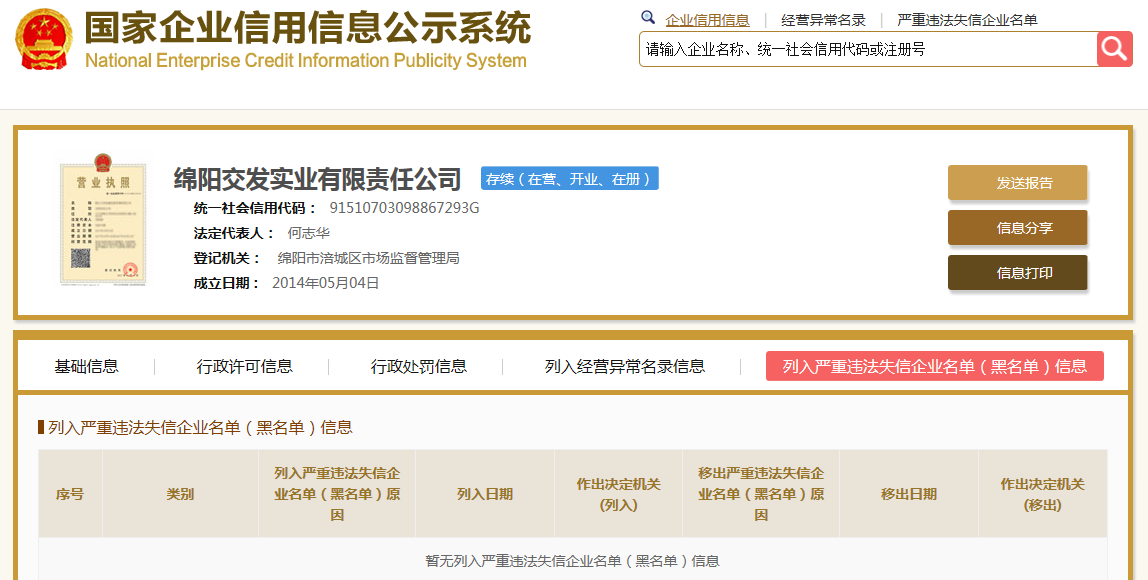
Task: Switch to the 行政许可信息 tab
Action: click(x=245, y=366)
